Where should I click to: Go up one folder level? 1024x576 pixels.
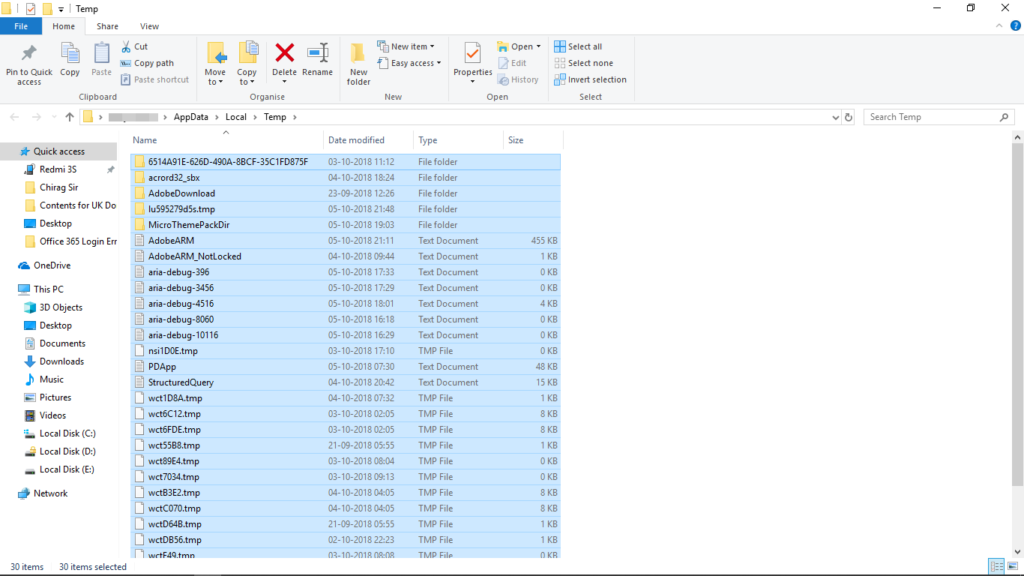[x=69, y=117]
